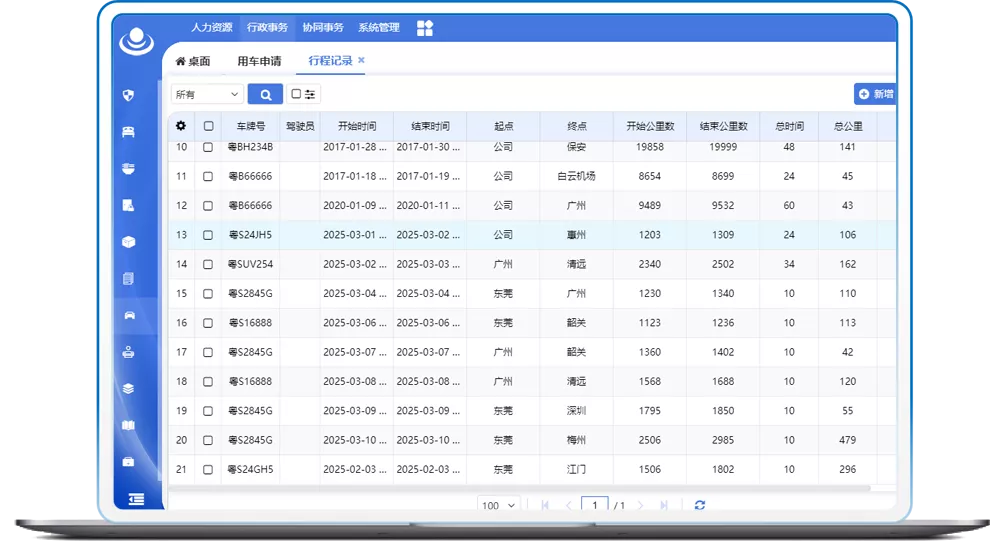This screenshot has width=1000, height=546.
Task: Go to previous page arrow
Action: 568,505
